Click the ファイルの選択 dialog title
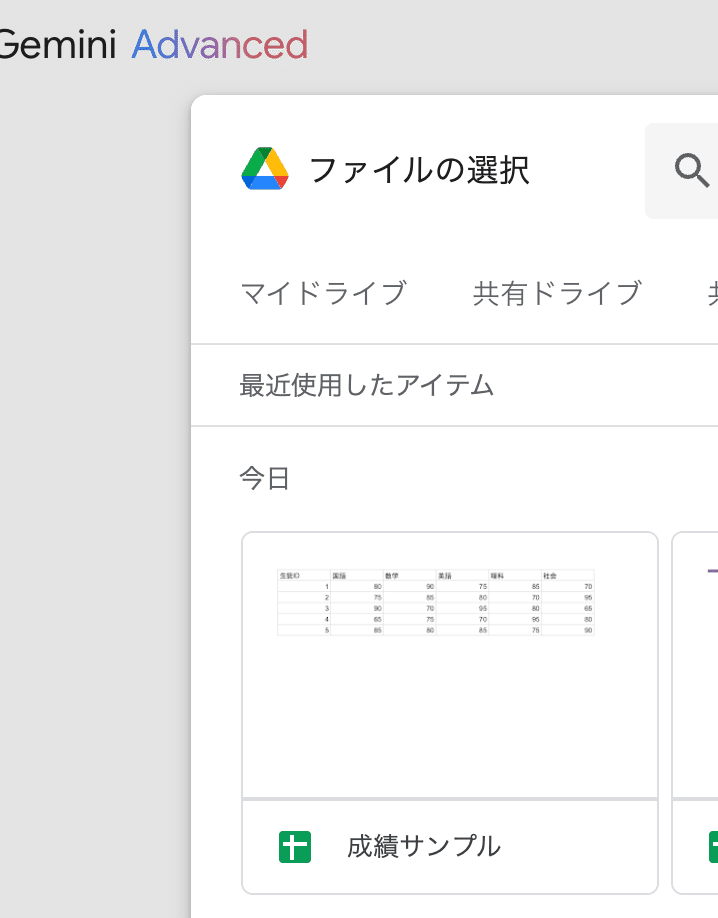This screenshot has width=718, height=918. [419, 170]
